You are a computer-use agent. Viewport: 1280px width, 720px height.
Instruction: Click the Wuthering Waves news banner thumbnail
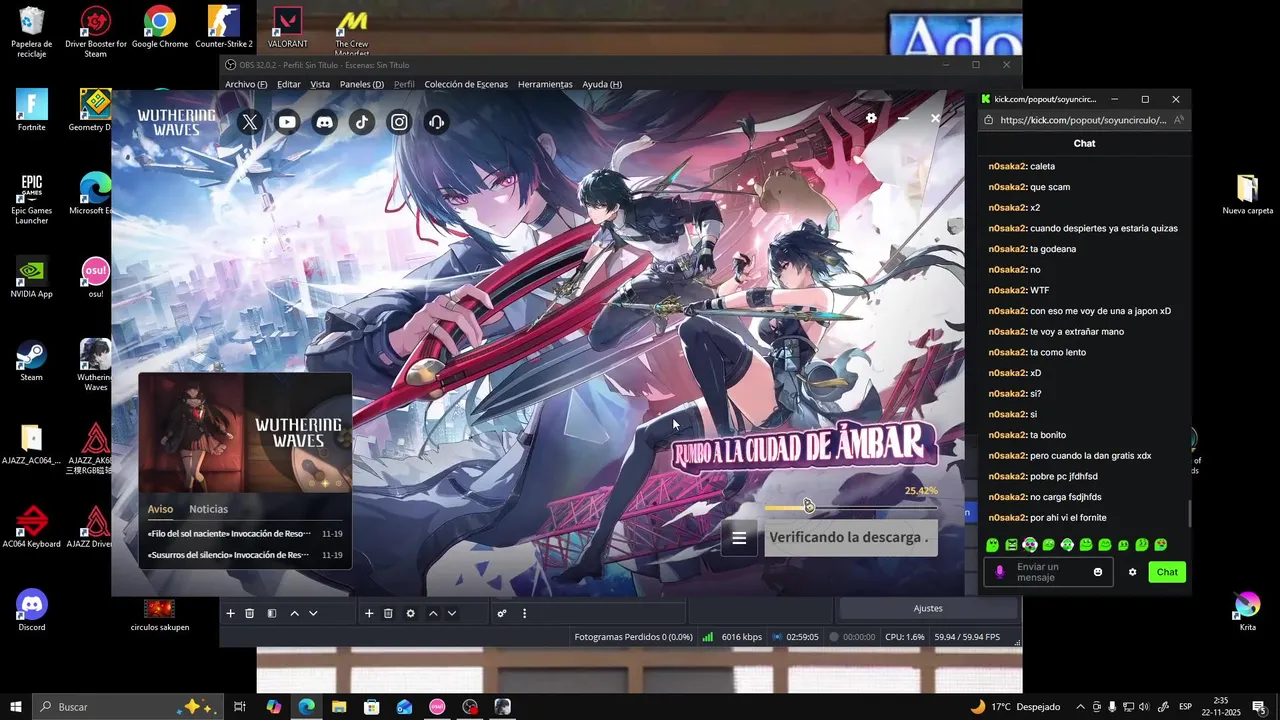click(245, 433)
